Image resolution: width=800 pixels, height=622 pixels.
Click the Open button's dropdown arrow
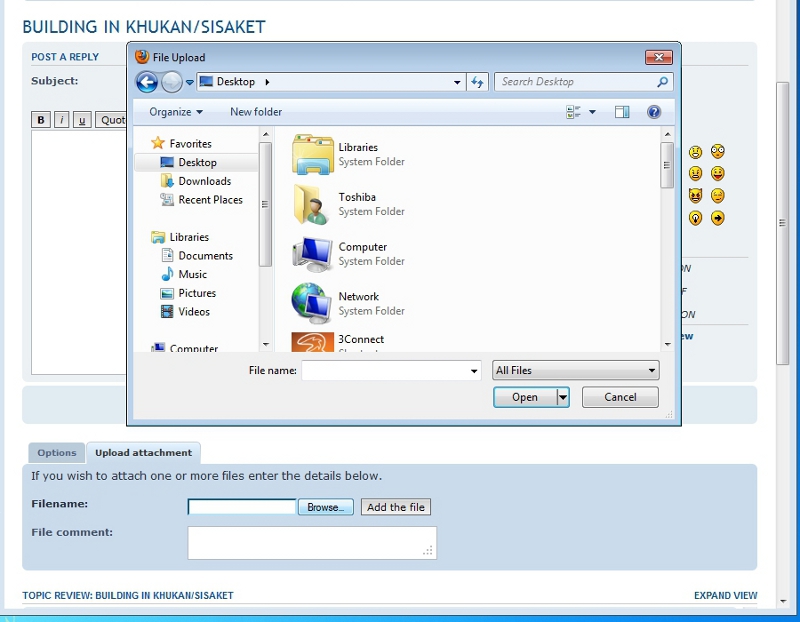[x=563, y=397]
